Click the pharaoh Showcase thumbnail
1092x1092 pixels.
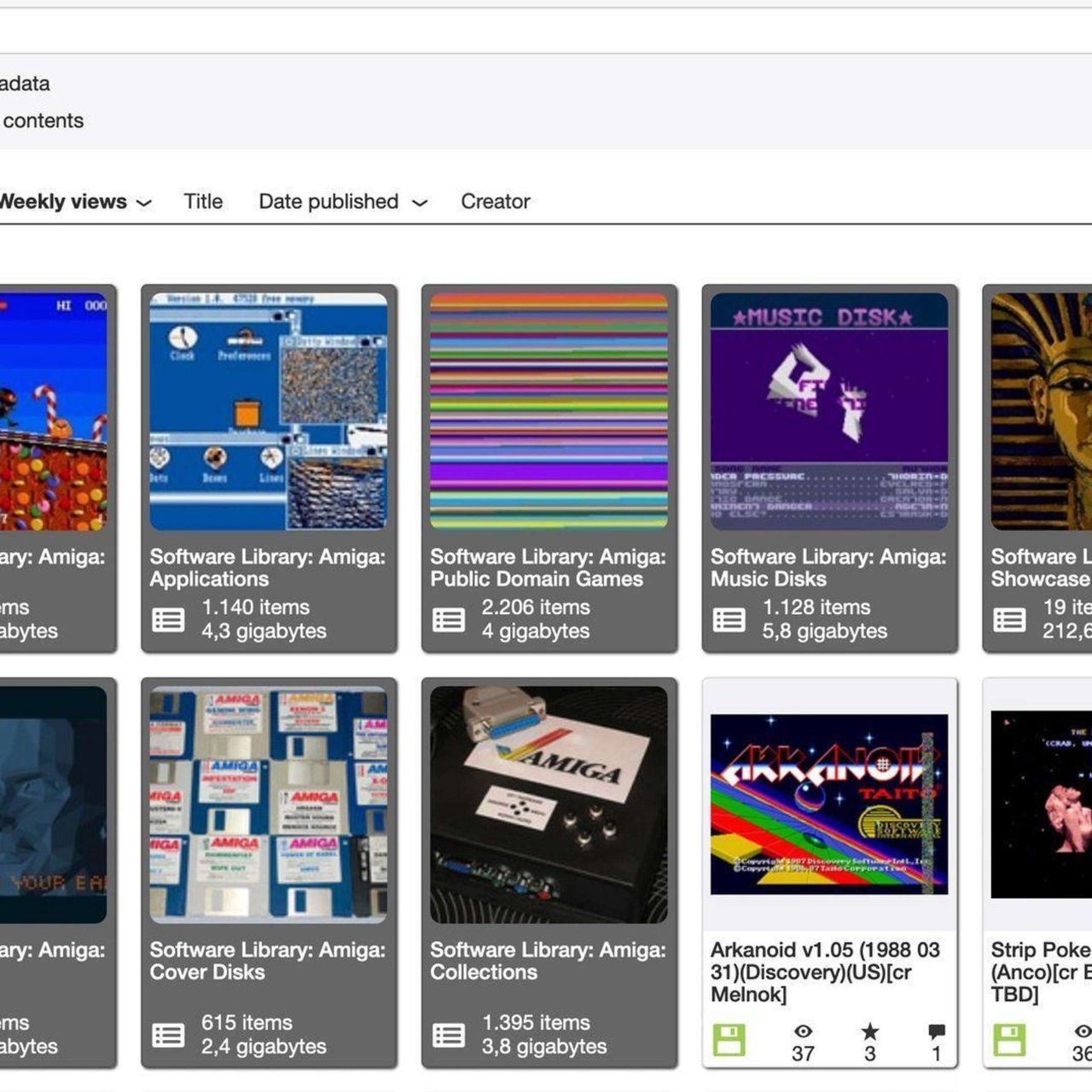pyautogui.click(x=1042, y=411)
